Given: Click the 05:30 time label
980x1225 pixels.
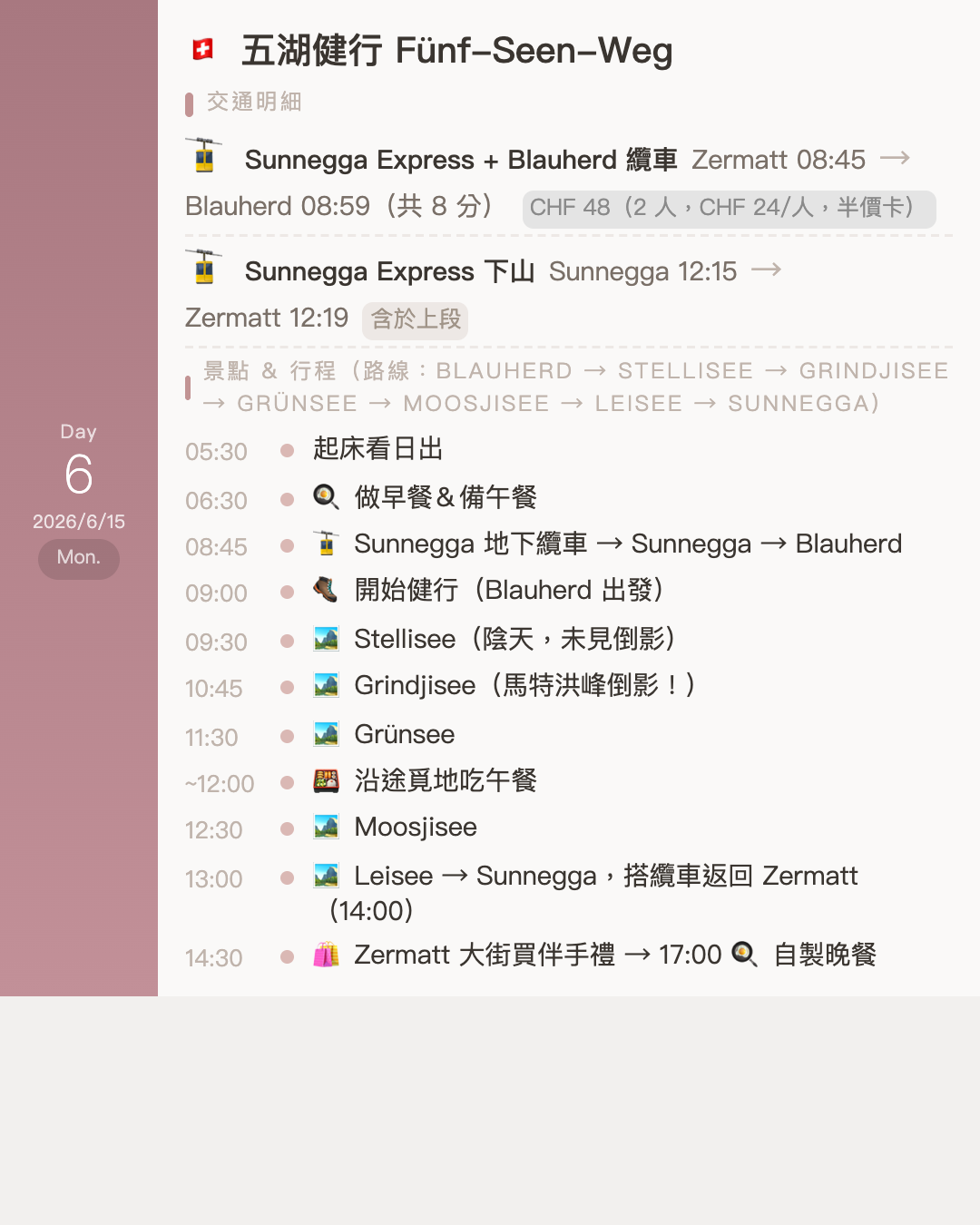Looking at the screenshot, I should (216, 452).
